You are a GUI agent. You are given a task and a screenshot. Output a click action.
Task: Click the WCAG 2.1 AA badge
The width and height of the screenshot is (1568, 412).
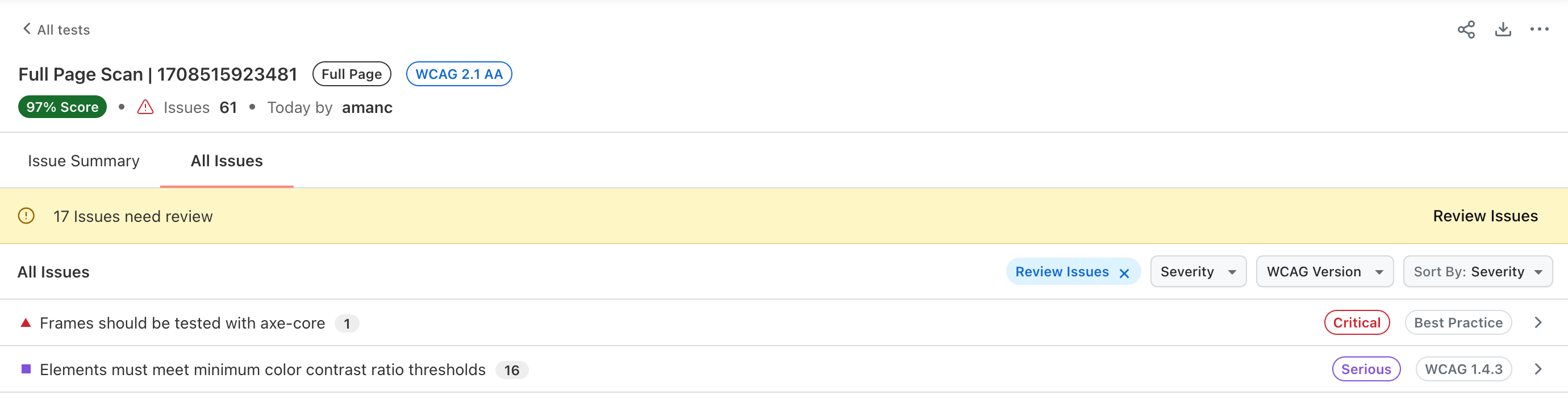click(458, 74)
